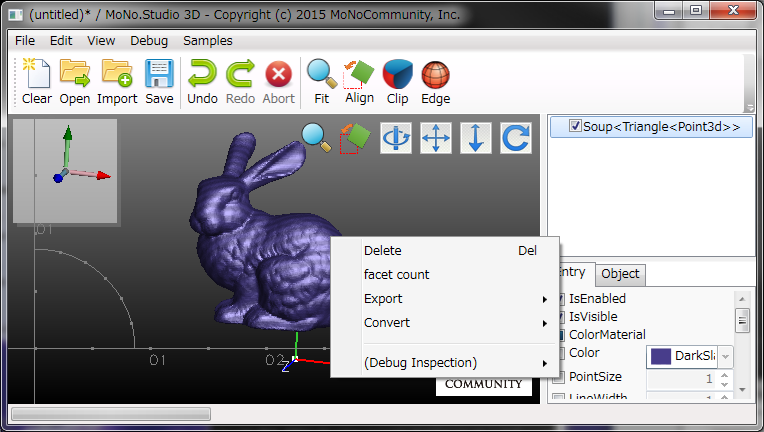
Task: Click viewport magnifier fit icon
Action: (x=316, y=138)
